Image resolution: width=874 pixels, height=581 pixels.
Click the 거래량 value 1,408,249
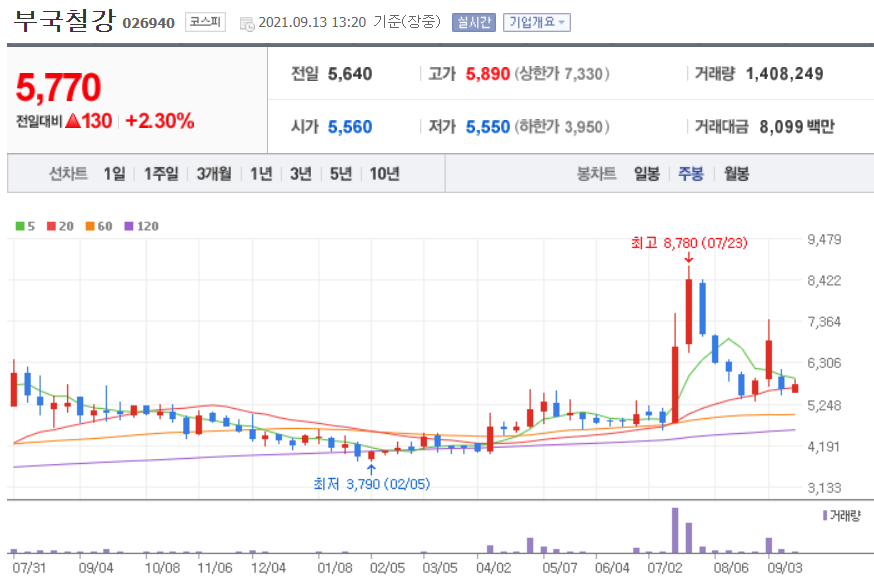784,74
